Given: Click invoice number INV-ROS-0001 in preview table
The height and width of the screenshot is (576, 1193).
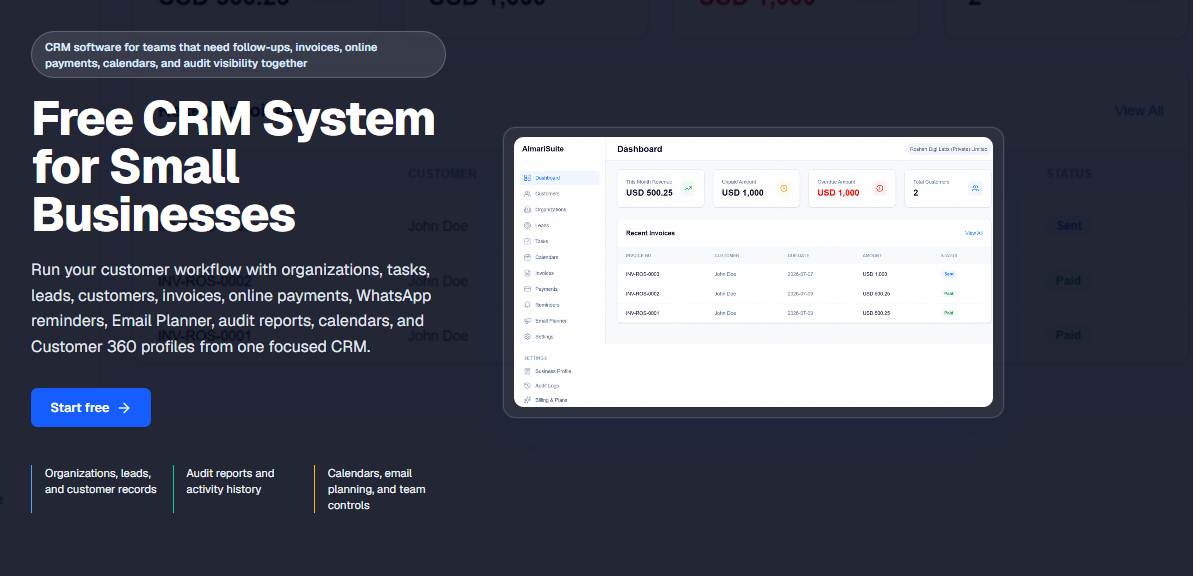Looking at the screenshot, I should [x=642, y=313].
